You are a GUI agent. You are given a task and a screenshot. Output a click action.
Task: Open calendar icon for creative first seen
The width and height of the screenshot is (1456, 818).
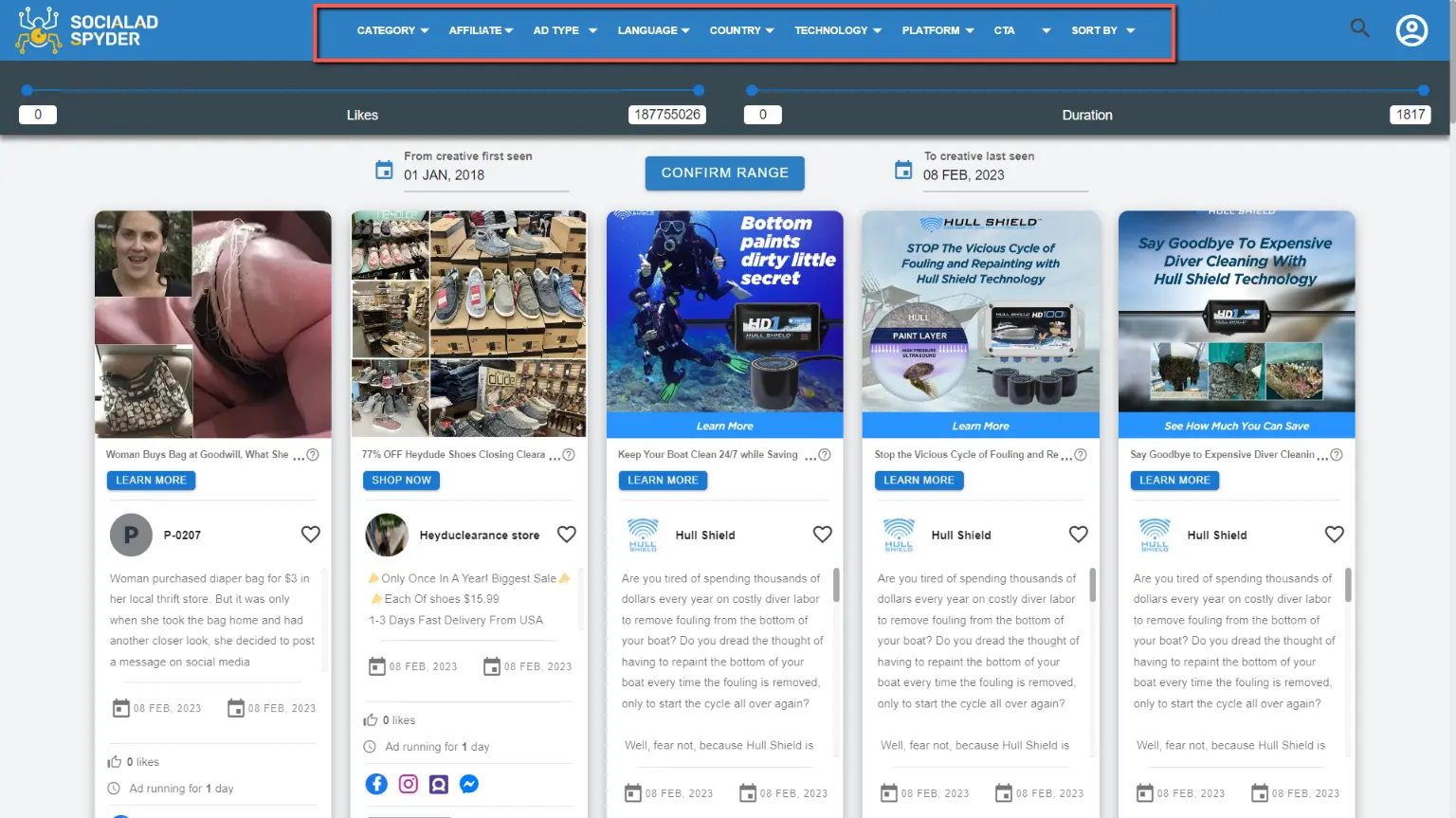[x=384, y=170]
